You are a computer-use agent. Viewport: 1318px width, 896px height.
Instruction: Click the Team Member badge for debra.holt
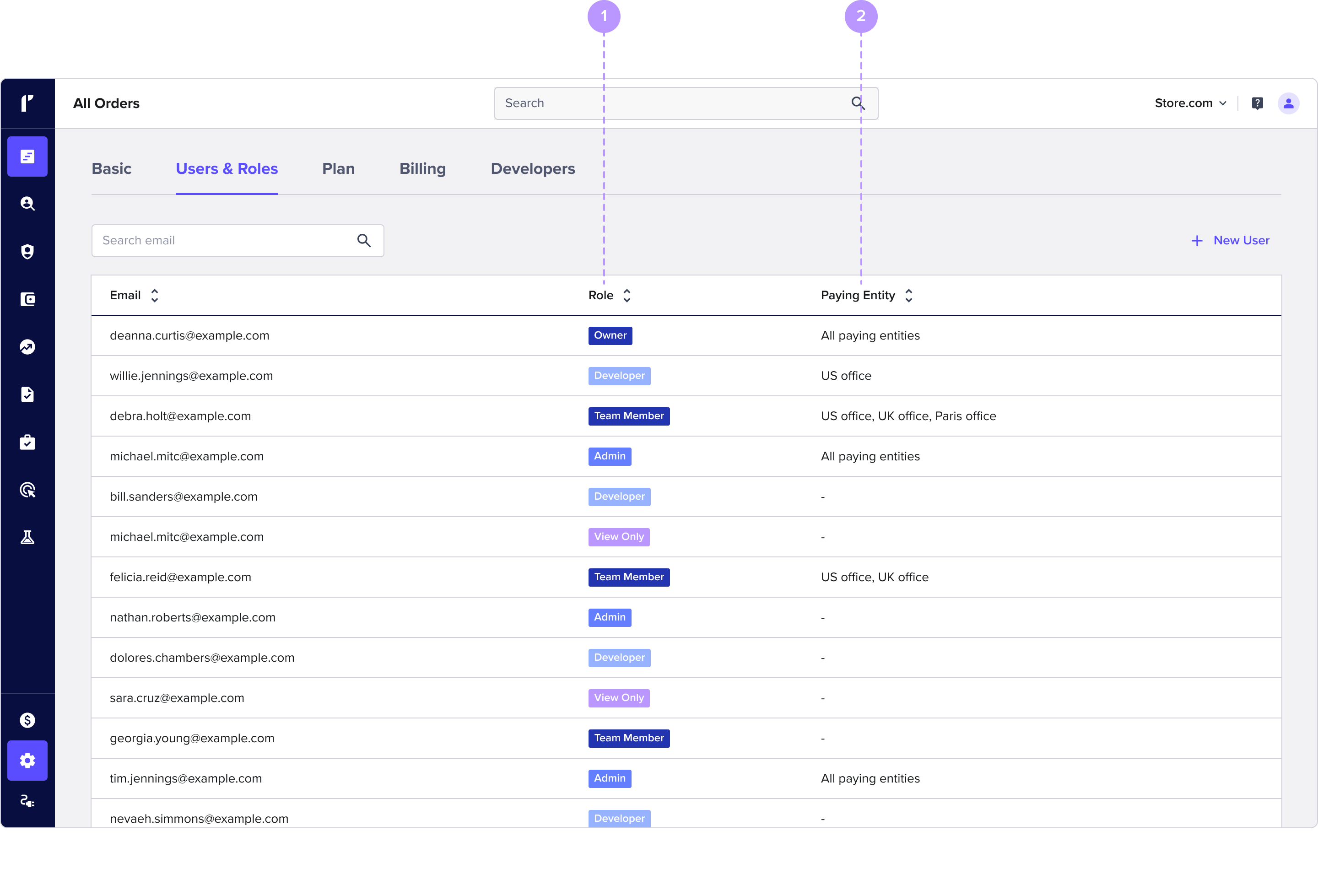pyautogui.click(x=629, y=416)
